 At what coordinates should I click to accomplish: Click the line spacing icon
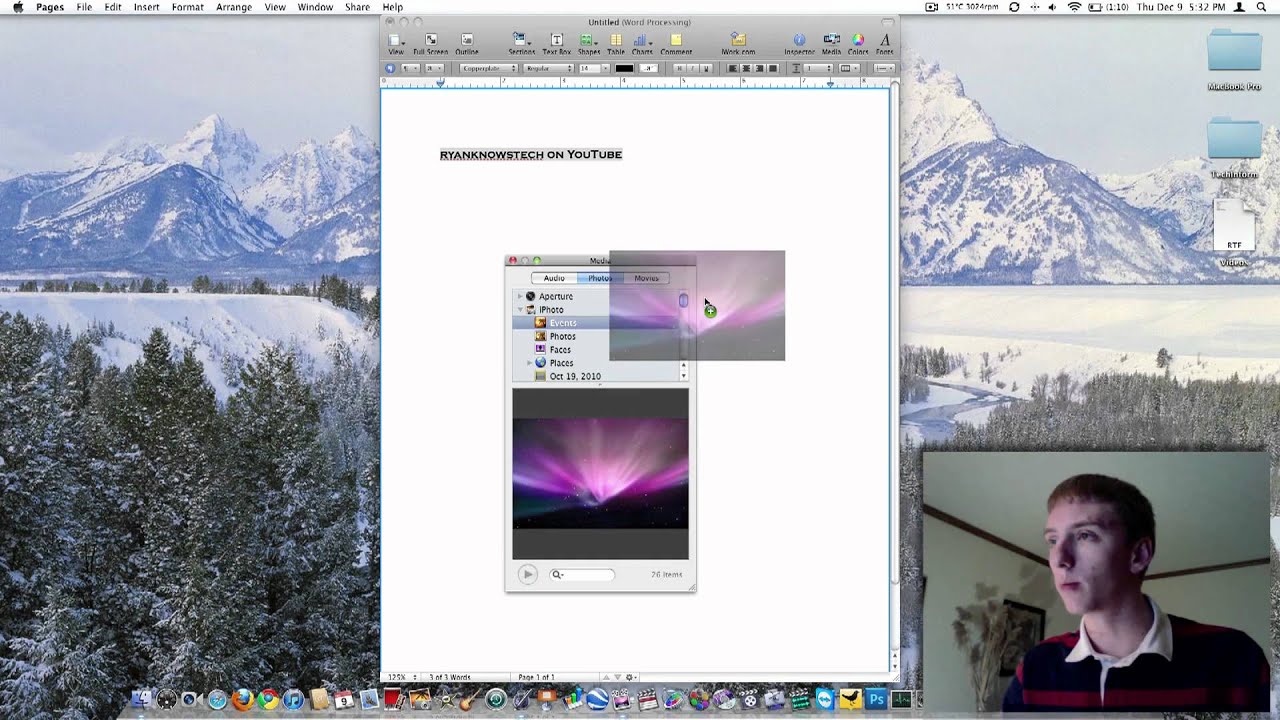[796, 68]
